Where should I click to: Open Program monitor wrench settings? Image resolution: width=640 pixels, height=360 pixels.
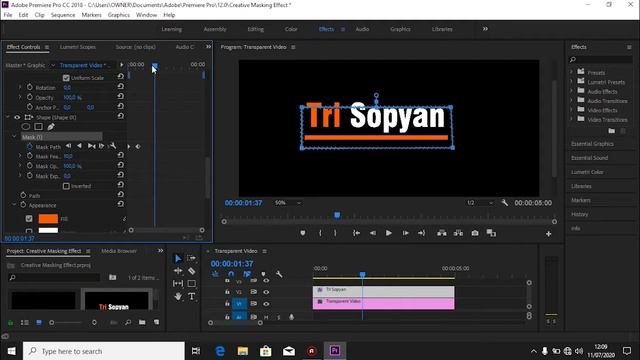coord(505,203)
